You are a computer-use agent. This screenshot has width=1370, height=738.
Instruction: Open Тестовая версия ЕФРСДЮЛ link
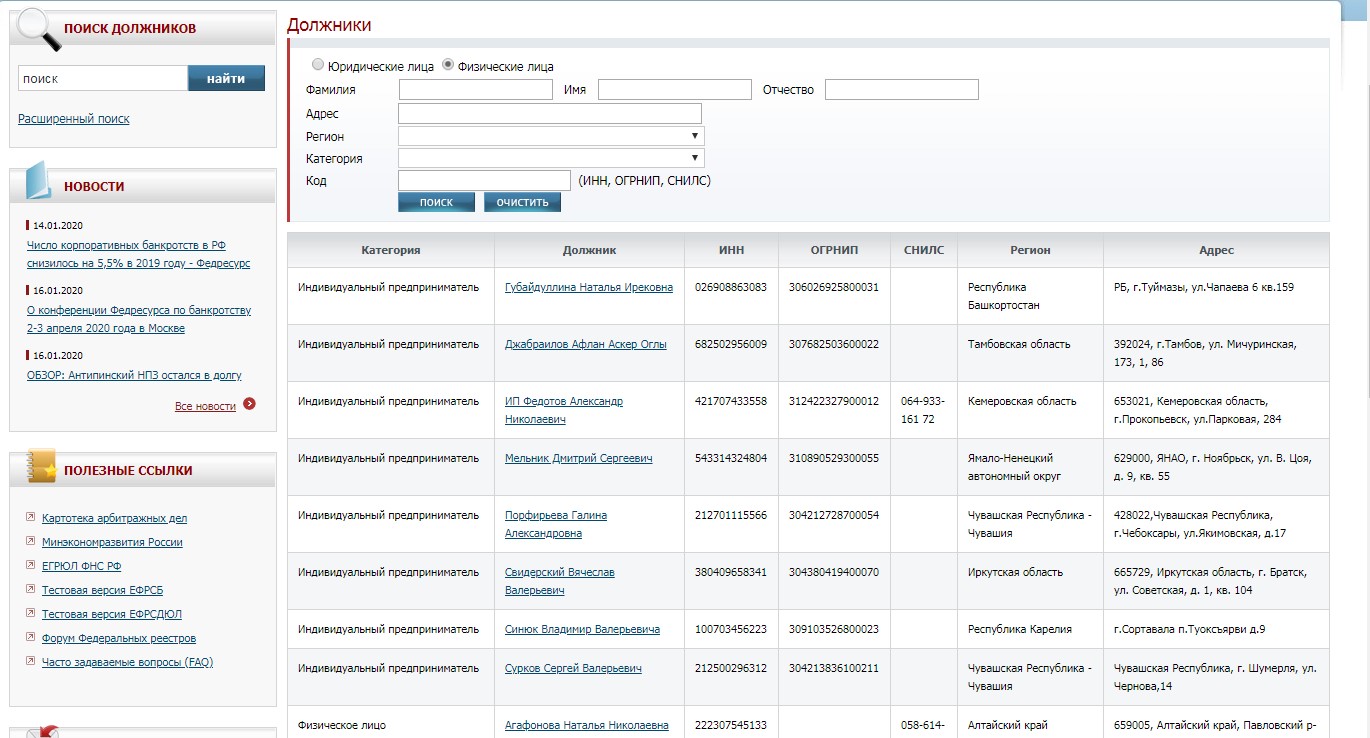click(112, 614)
